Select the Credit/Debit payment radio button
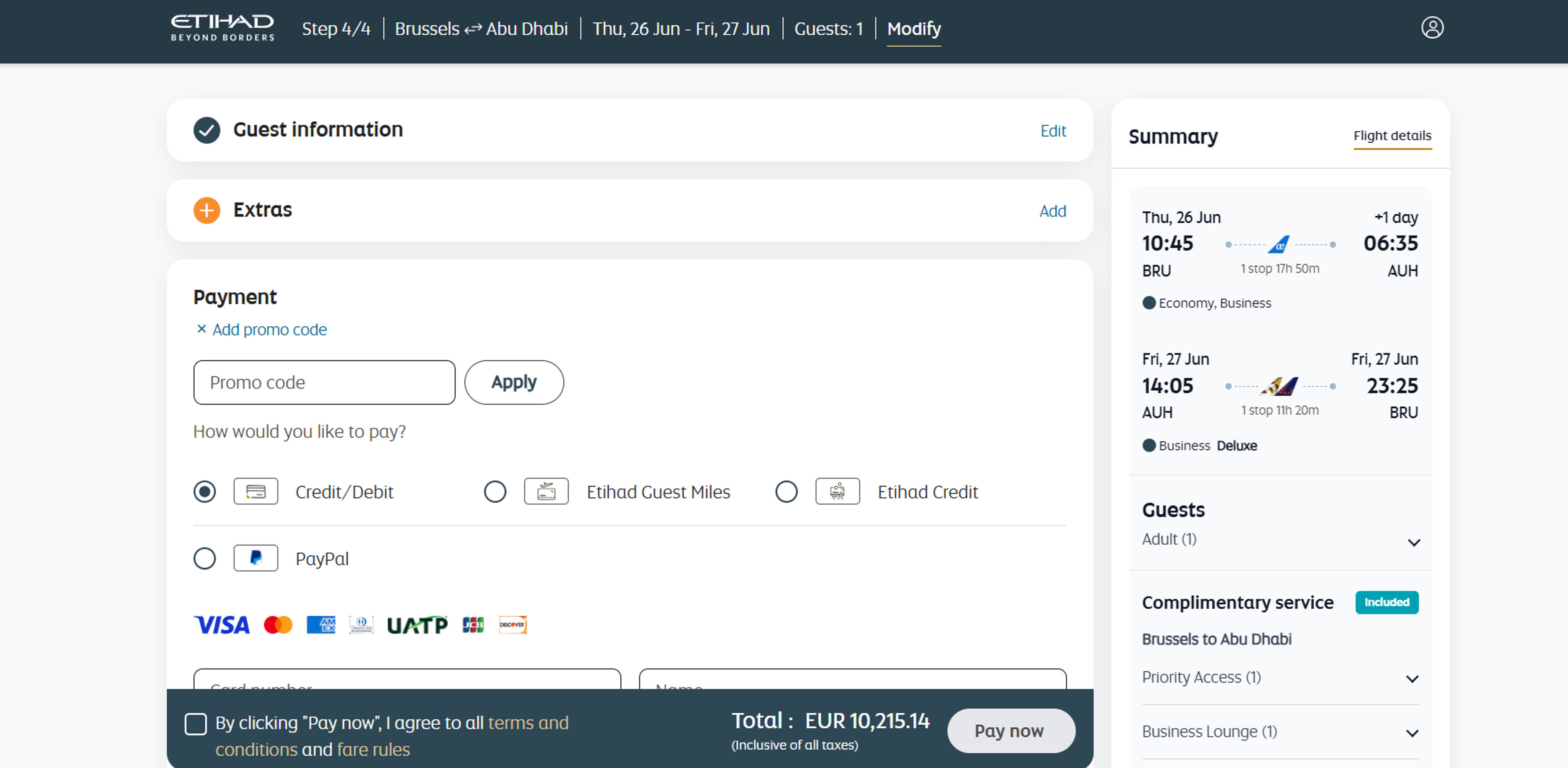1568x768 pixels. click(205, 491)
